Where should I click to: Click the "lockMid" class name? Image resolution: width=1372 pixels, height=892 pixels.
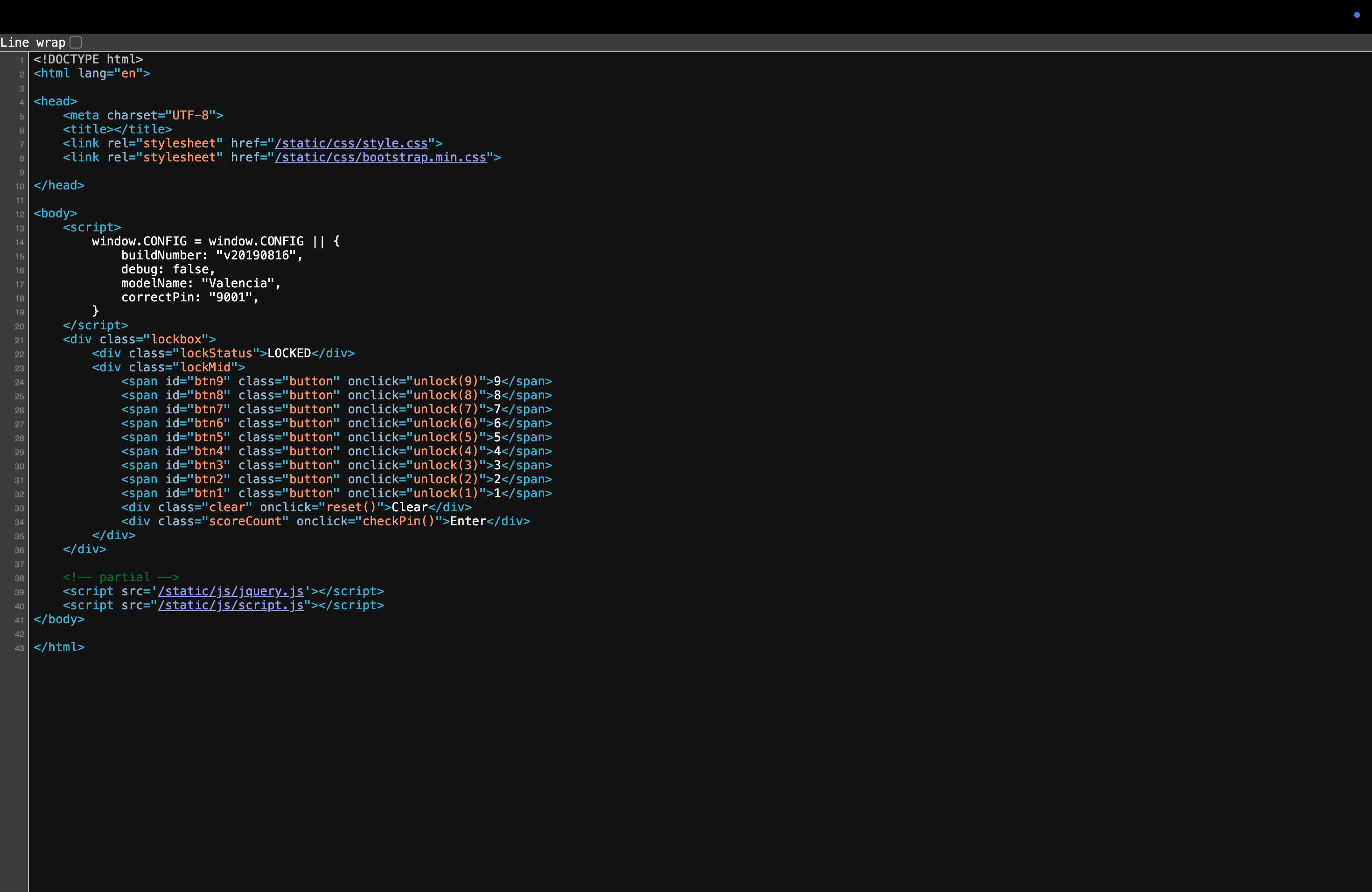click(x=205, y=367)
